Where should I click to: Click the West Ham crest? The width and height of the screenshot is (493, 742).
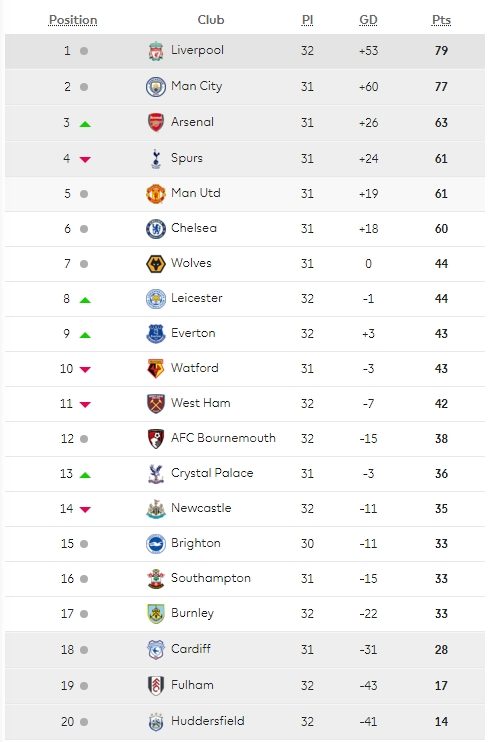click(x=156, y=404)
